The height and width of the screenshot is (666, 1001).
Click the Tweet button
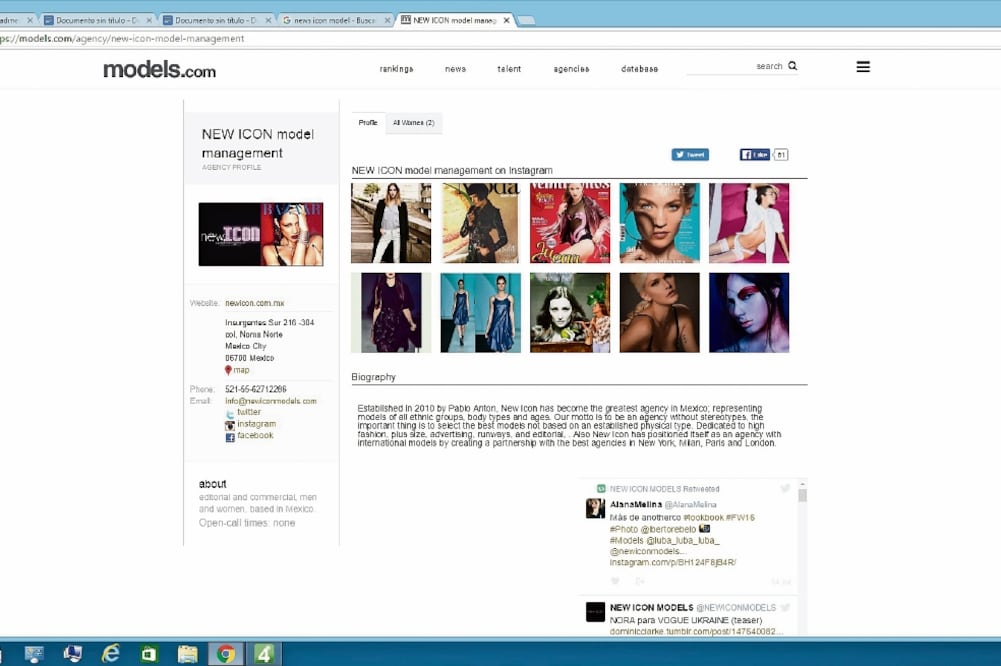pyautogui.click(x=690, y=154)
